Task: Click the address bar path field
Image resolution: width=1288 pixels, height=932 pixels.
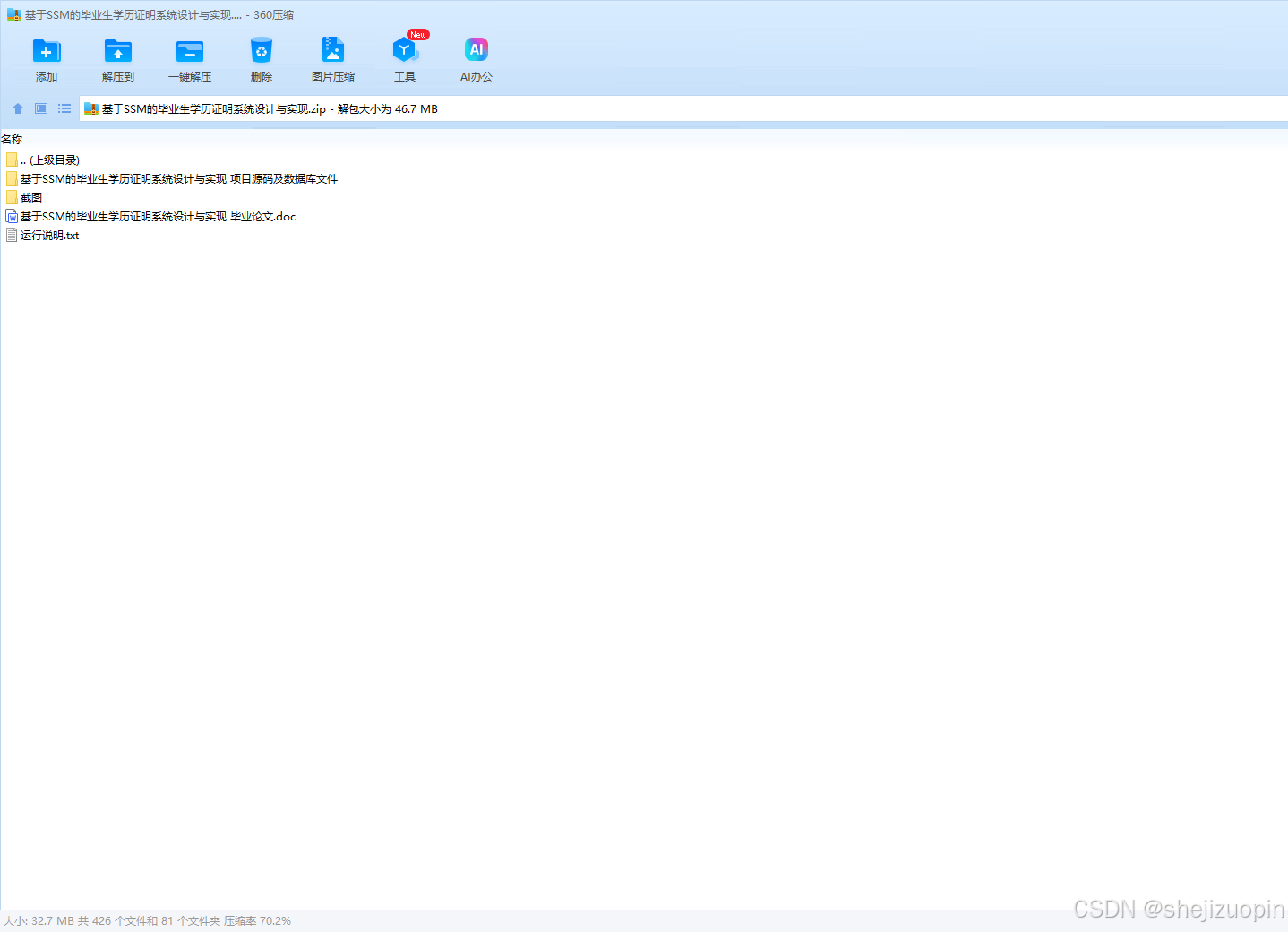Action: (x=683, y=109)
